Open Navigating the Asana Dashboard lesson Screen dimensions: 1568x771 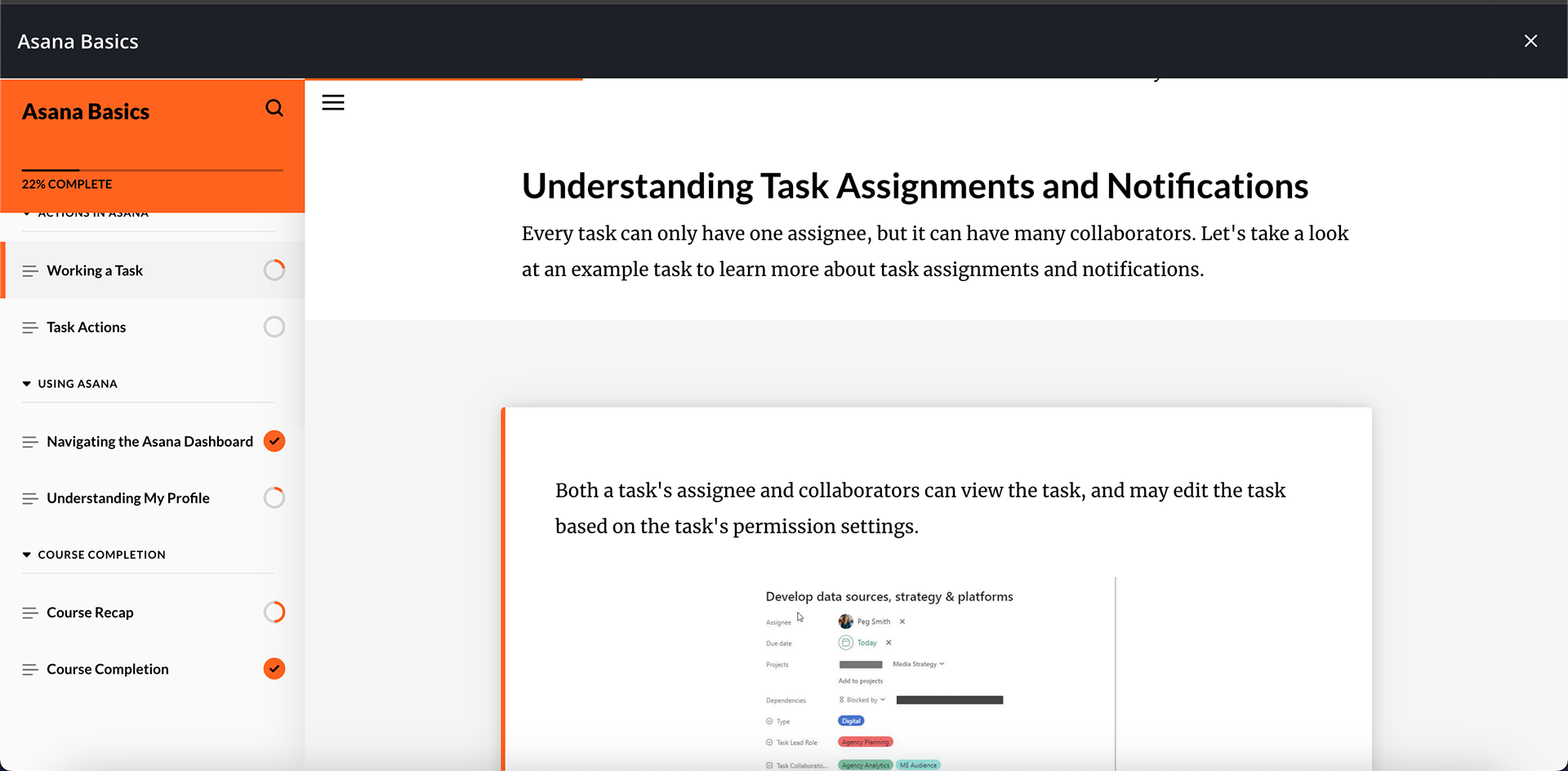pos(152,441)
